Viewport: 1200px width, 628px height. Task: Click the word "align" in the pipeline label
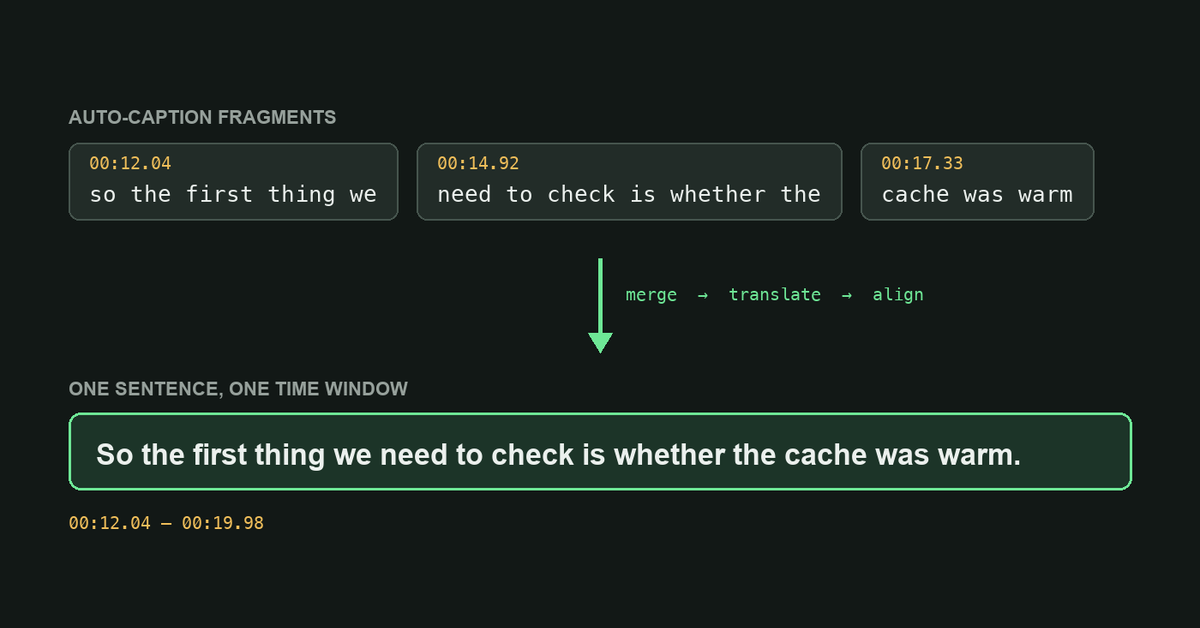[898, 295]
